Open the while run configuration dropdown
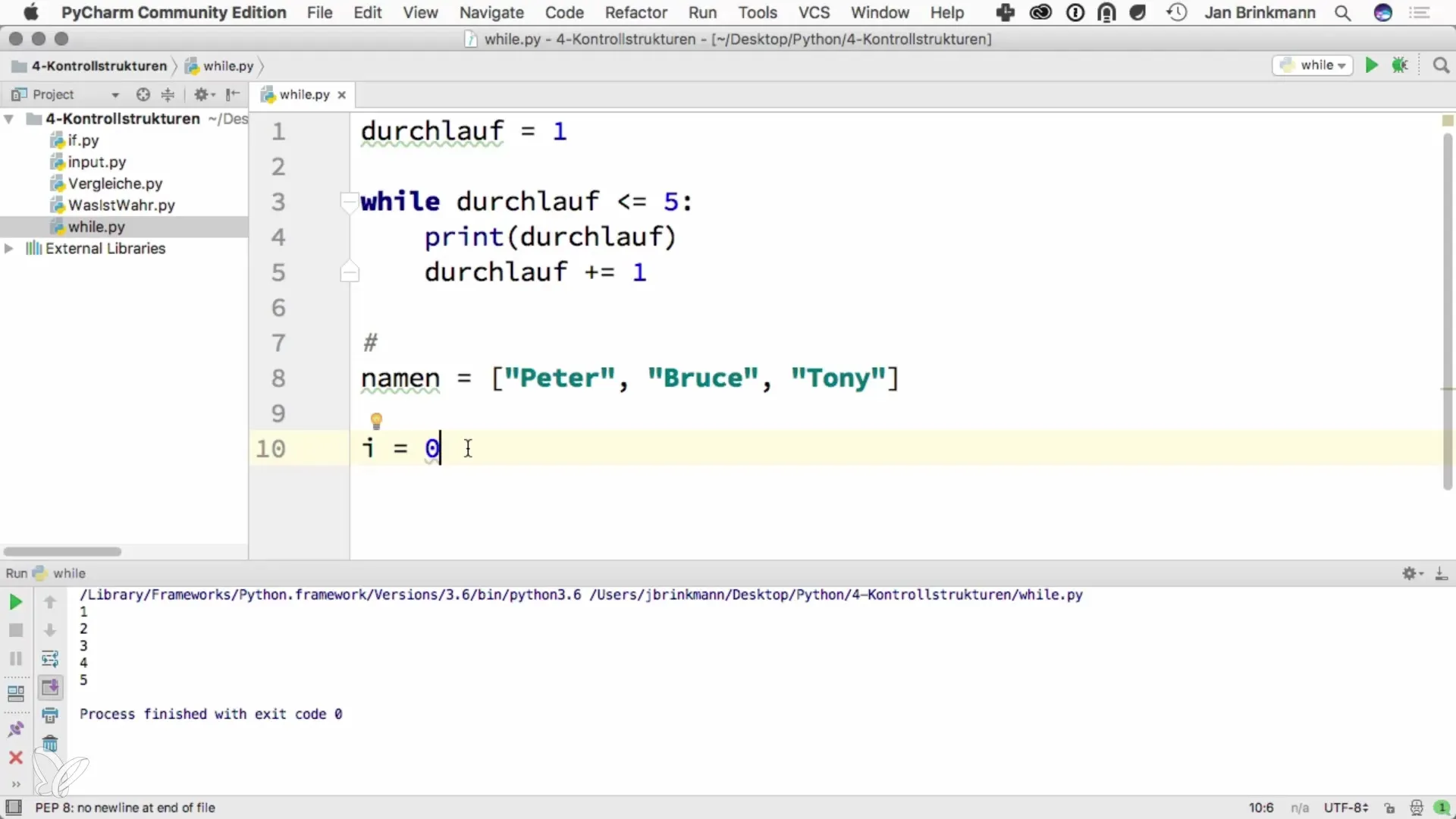1456x819 pixels. [x=1313, y=65]
